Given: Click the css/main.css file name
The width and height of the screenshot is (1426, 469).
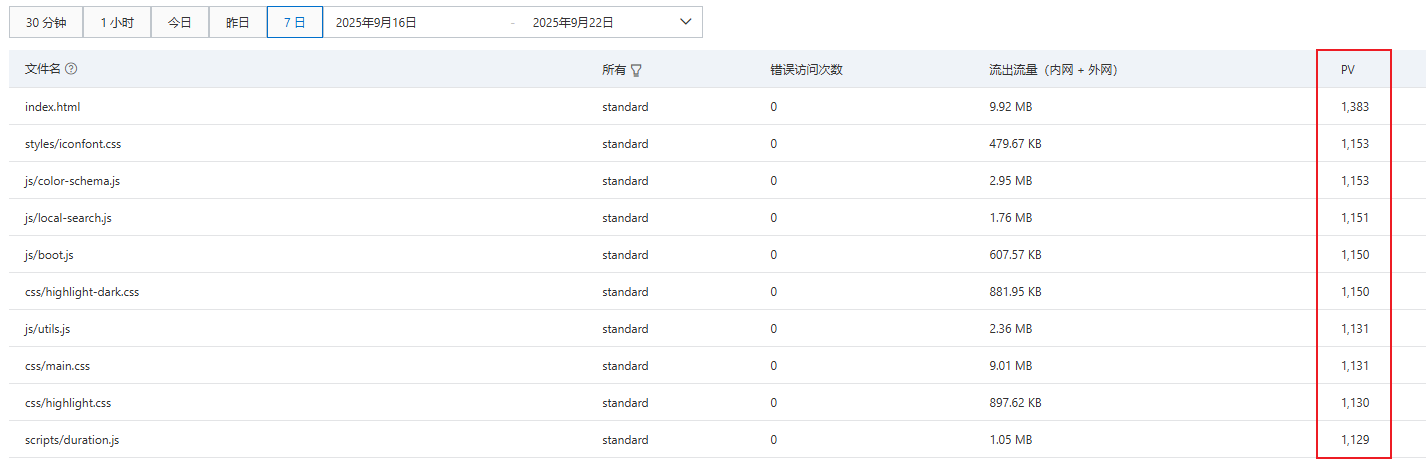Looking at the screenshot, I should (57, 366).
